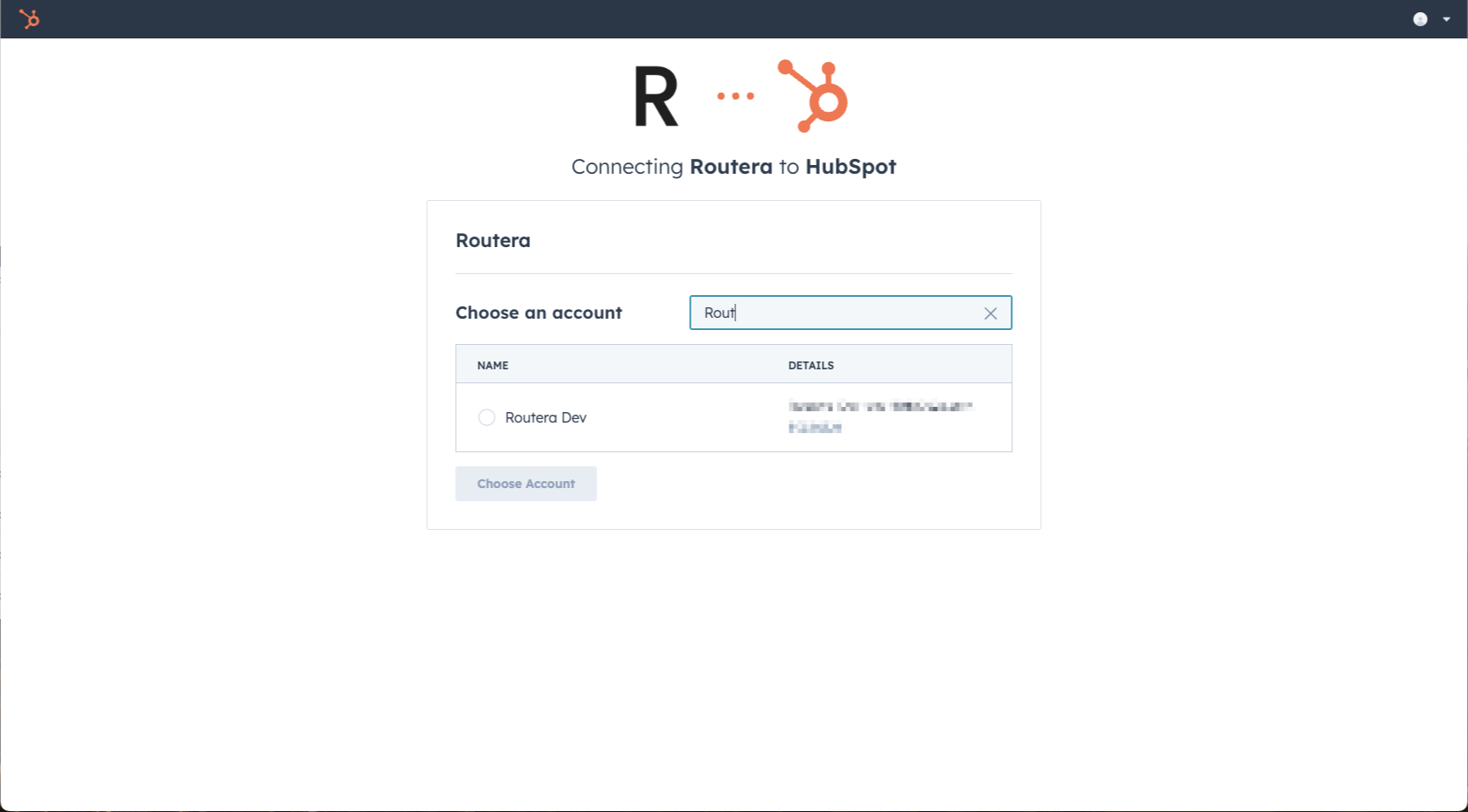Click the Routera Dev account name text

click(x=546, y=417)
